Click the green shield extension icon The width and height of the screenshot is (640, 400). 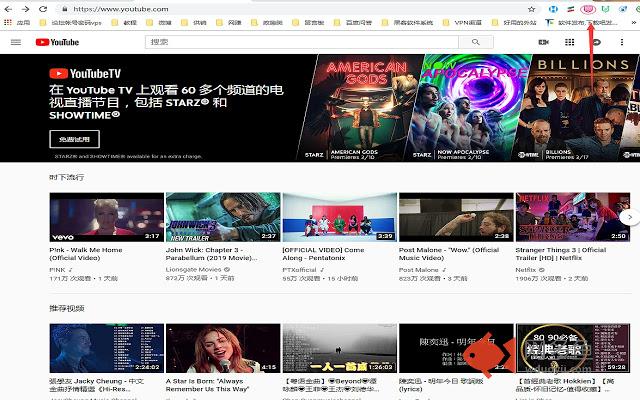click(603, 8)
